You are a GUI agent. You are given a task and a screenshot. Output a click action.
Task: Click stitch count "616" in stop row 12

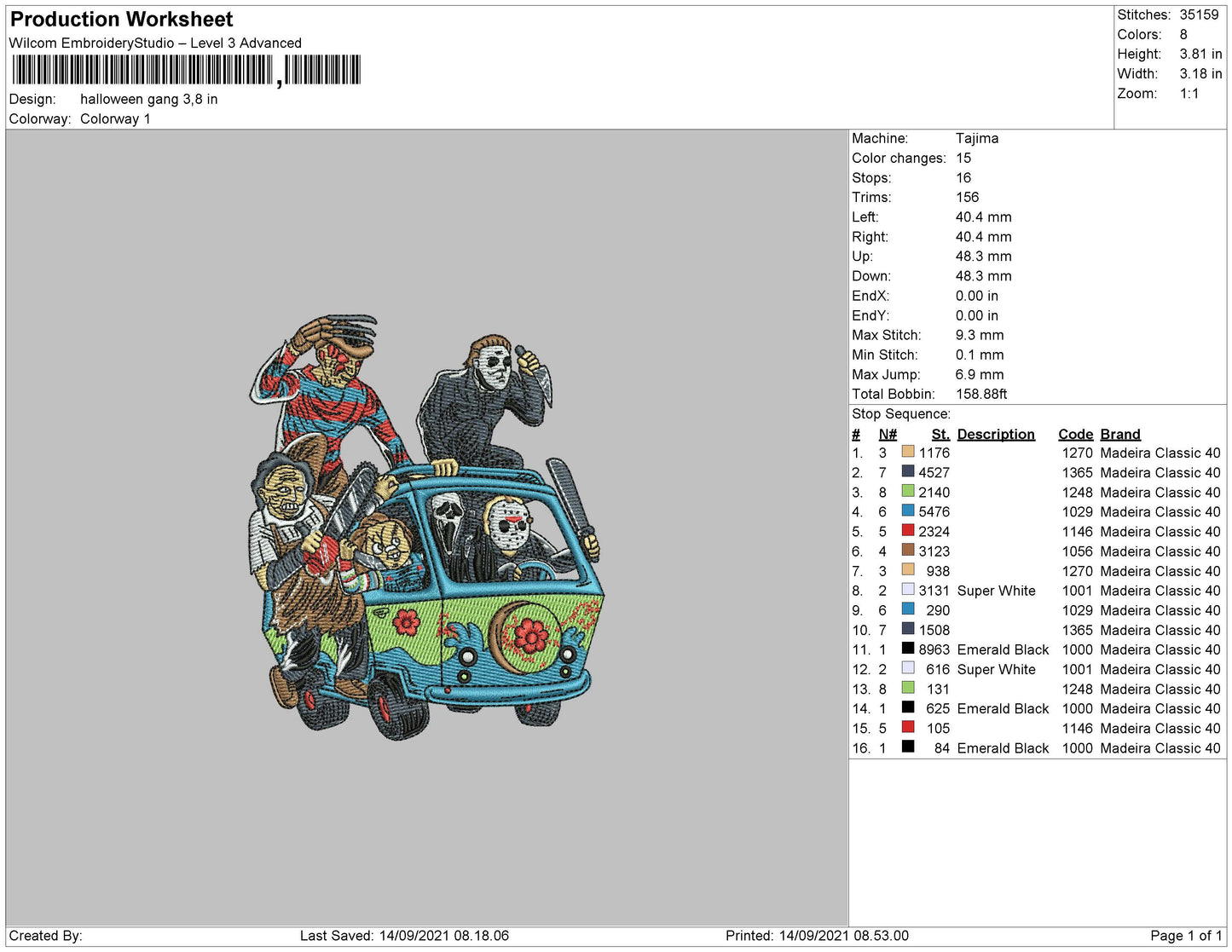point(938,669)
